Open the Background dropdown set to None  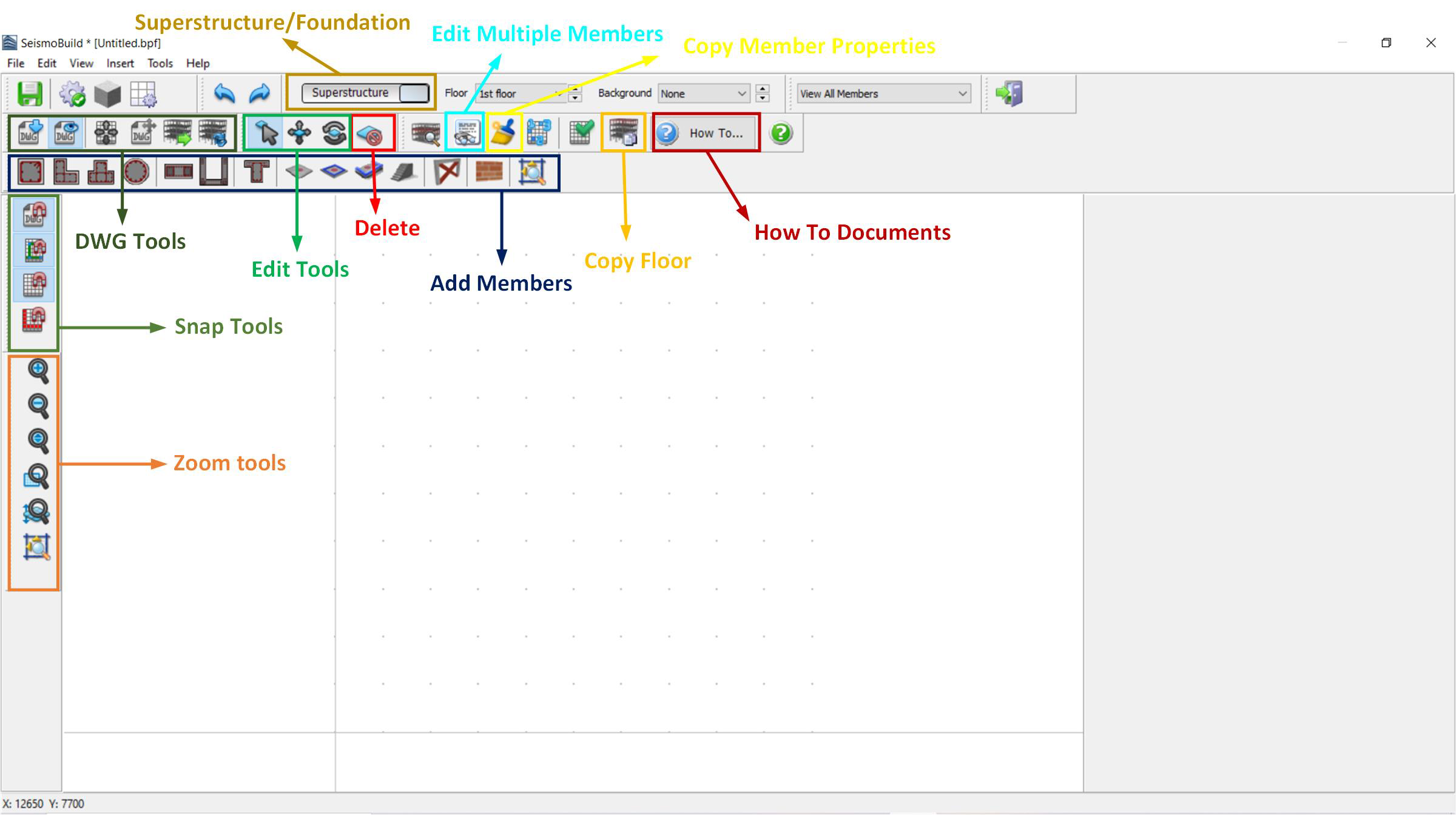pos(704,93)
